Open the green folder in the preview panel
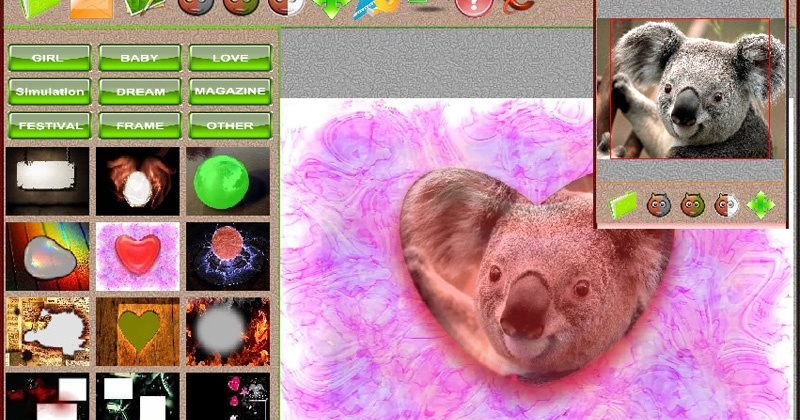This screenshot has width=800, height=420. coord(623,205)
